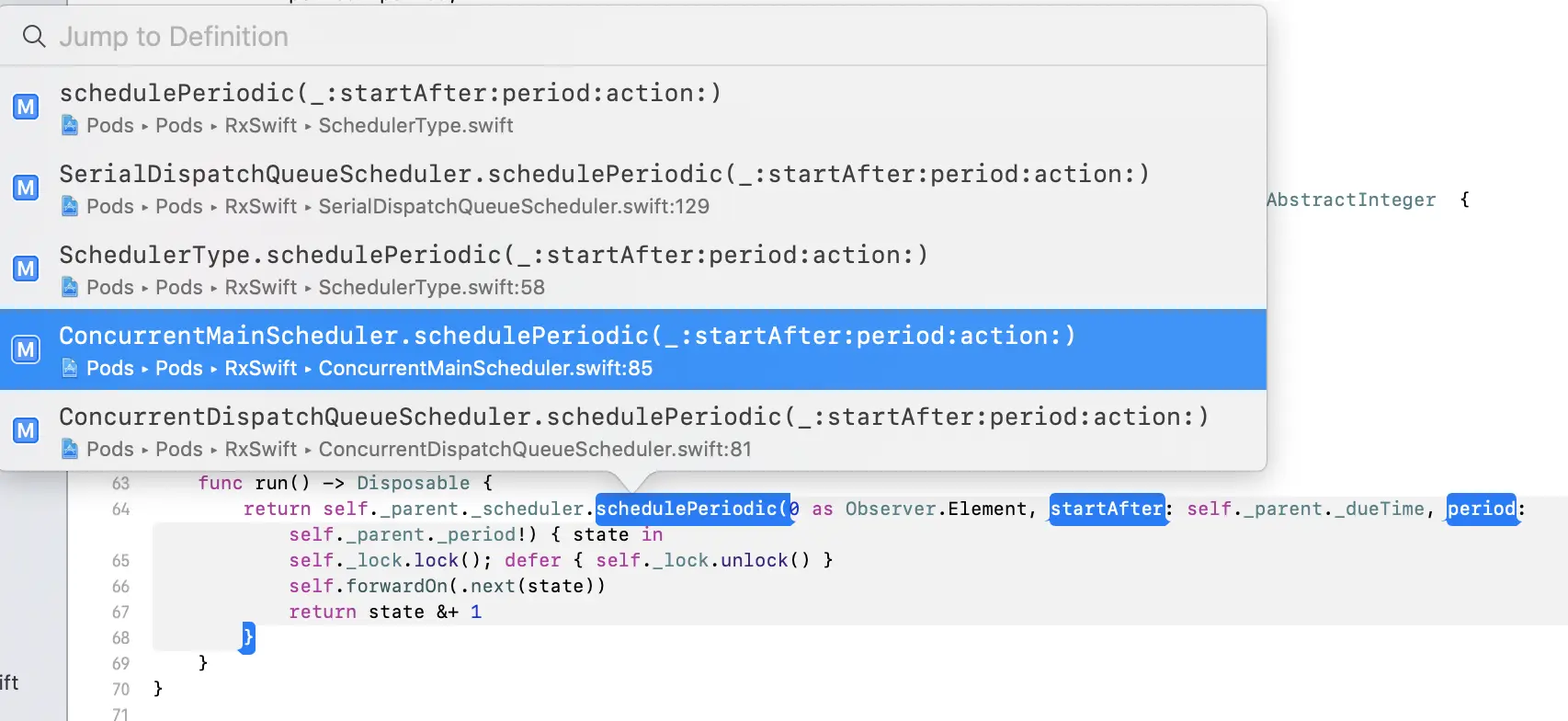The height and width of the screenshot is (721, 1568).
Task: Type in the Jump to Definition search field
Action: tap(551, 37)
